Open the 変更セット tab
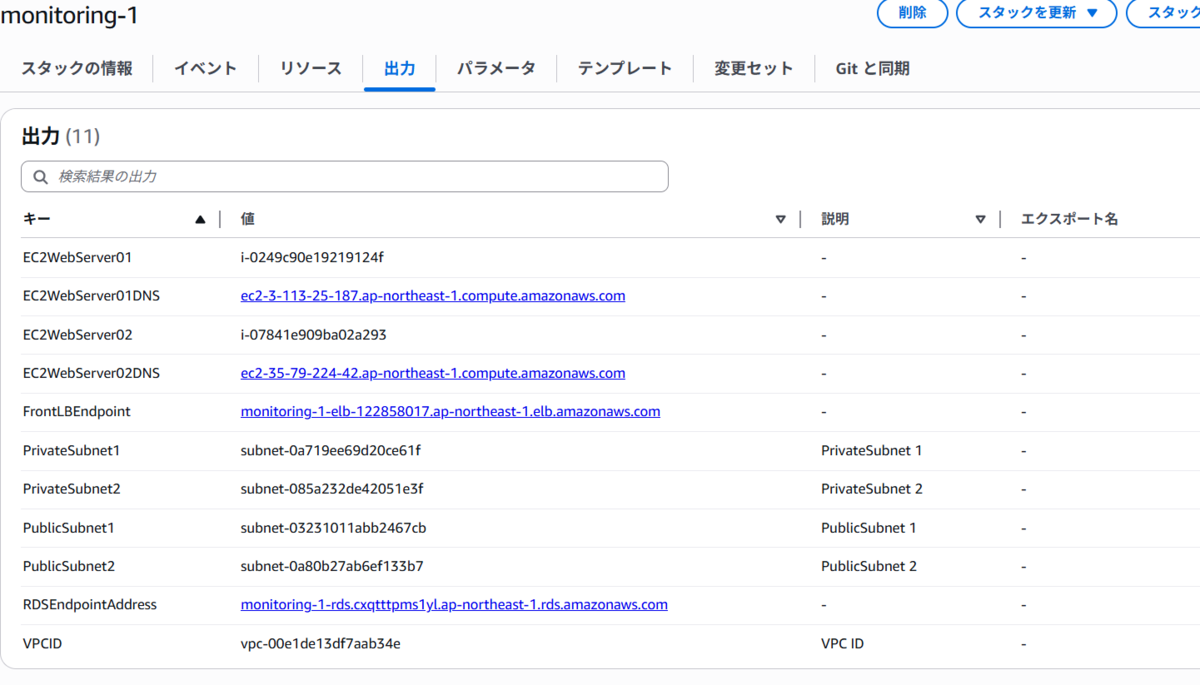Screen dimensions: 1200x685 tap(754, 68)
